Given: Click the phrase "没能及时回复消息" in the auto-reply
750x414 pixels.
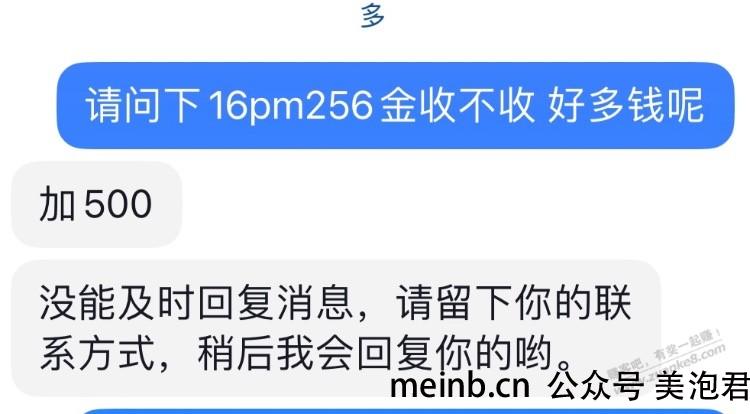Looking at the screenshot, I should point(196,303).
